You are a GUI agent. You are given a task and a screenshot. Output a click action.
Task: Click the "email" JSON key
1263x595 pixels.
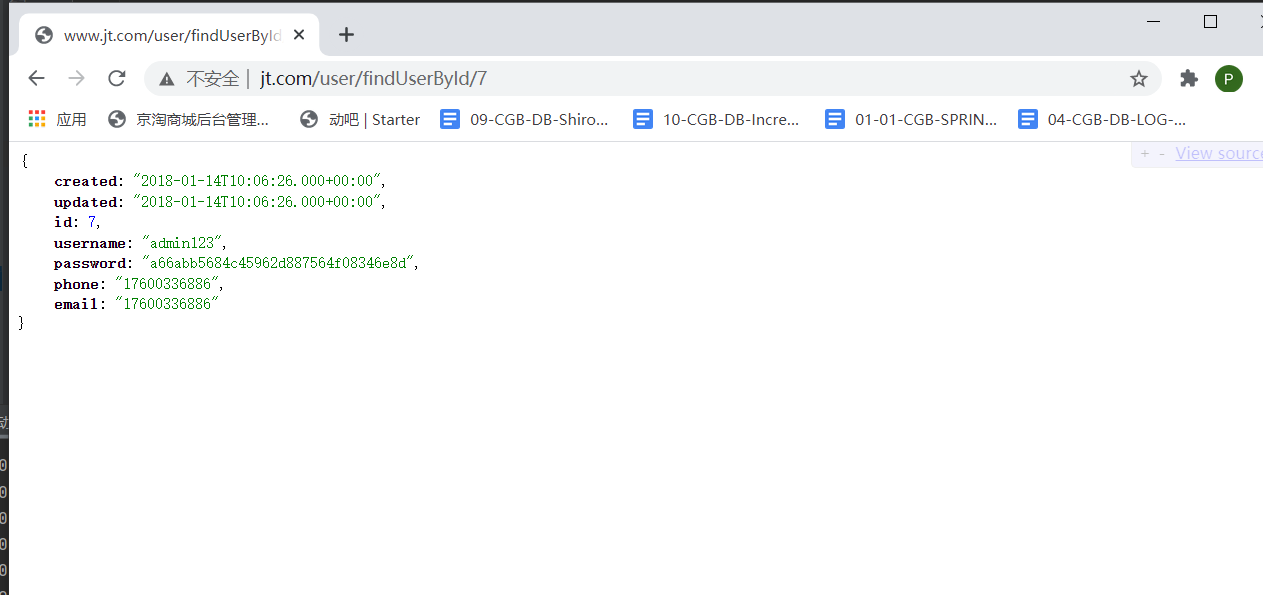coord(78,304)
